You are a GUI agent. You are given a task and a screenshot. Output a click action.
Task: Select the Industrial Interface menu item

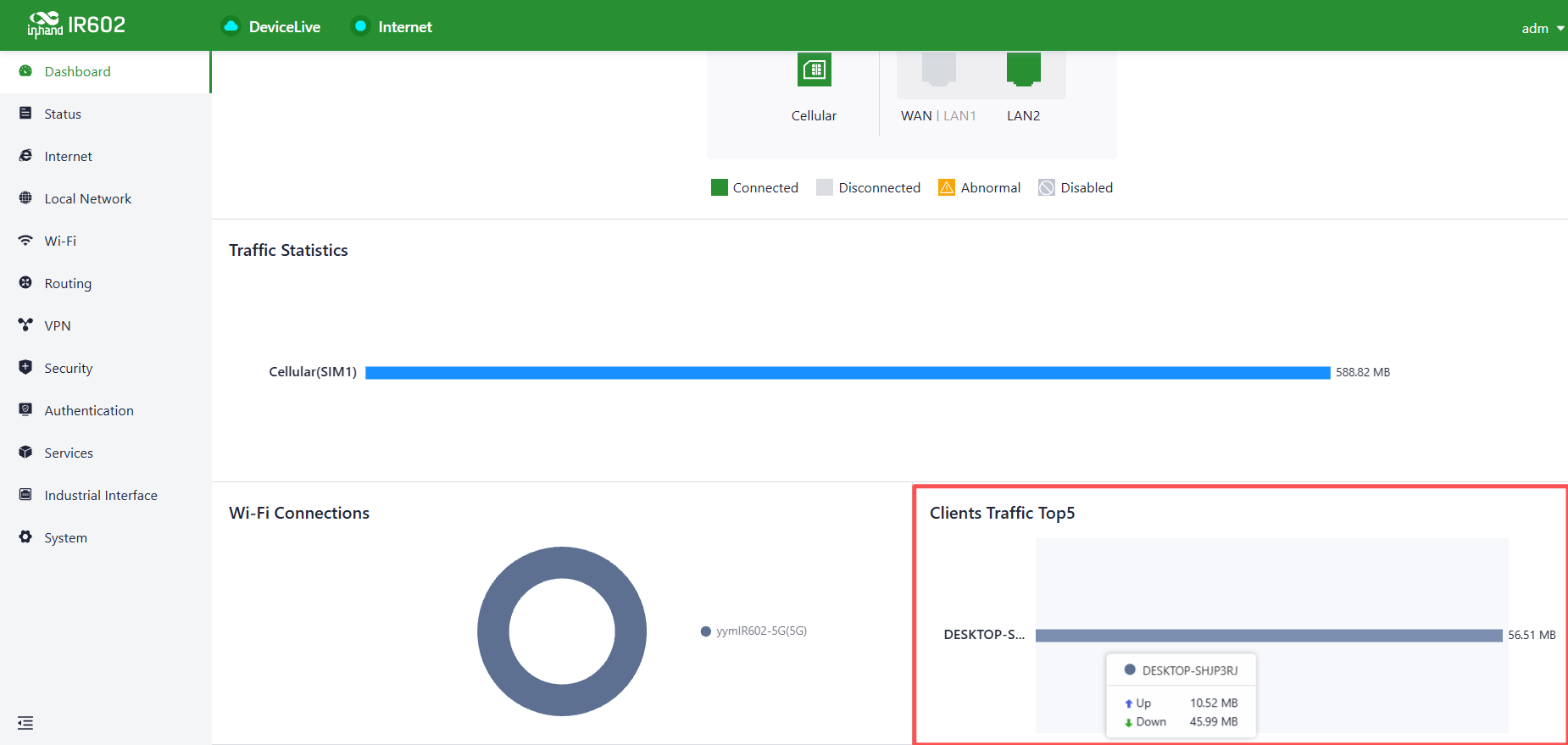[x=105, y=495]
